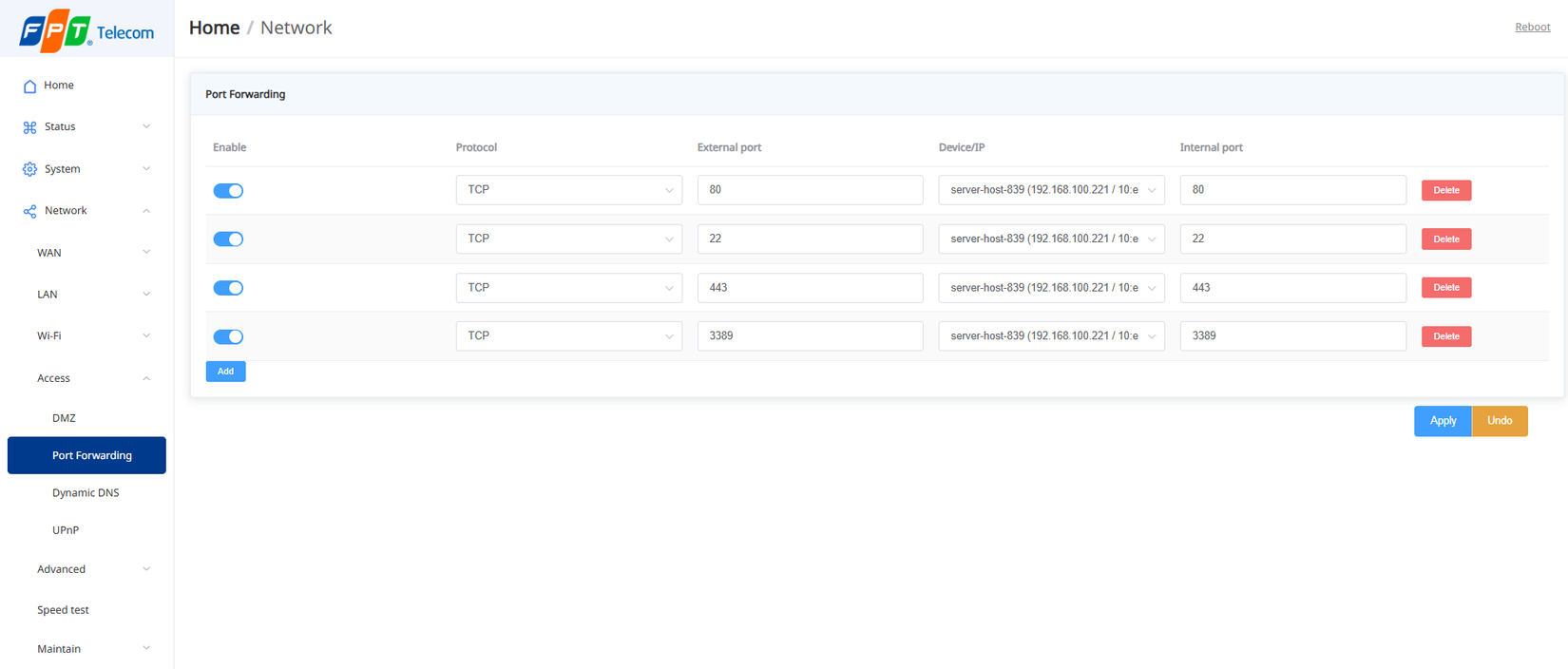The width and height of the screenshot is (1568, 669).
Task: Open Device/IP dropdown for port 80 rule
Action: pos(1051,190)
